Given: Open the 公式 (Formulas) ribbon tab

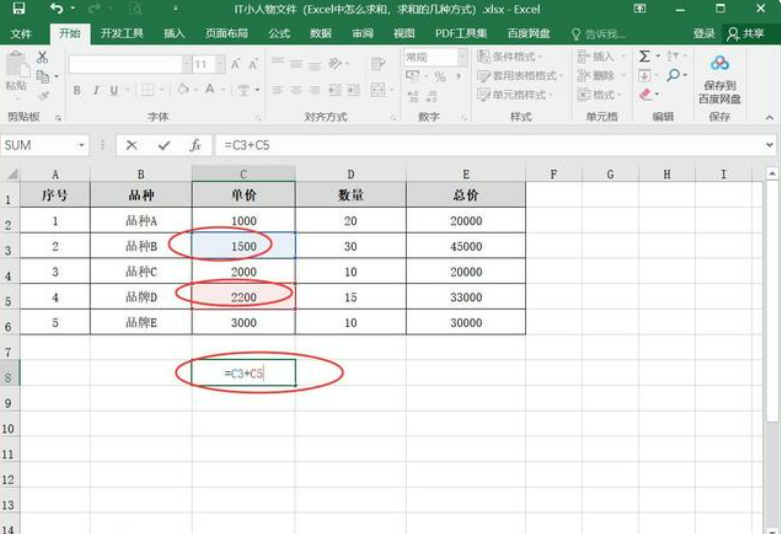Looking at the screenshot, I should pyautogui.click(x=279, y=33).
